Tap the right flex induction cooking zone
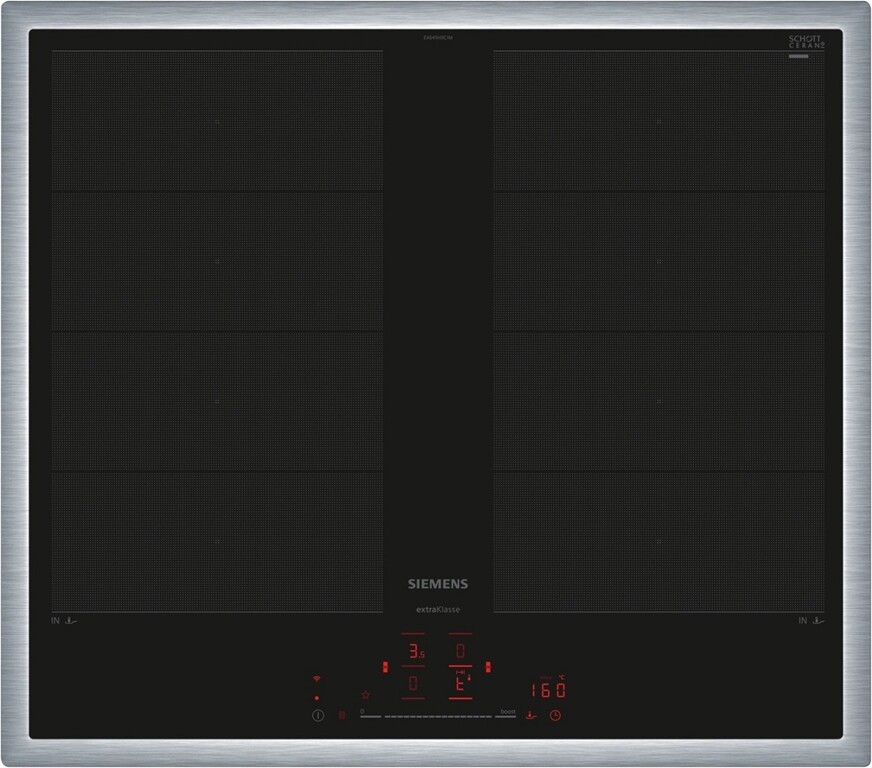The height and width of the screenshot is (768, 872). click(x=659, y=331)
